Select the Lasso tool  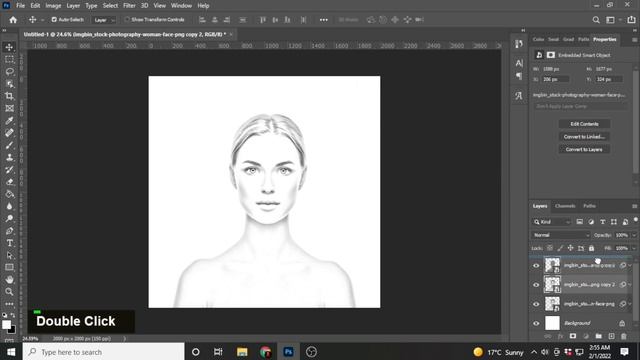pos(9,72)
